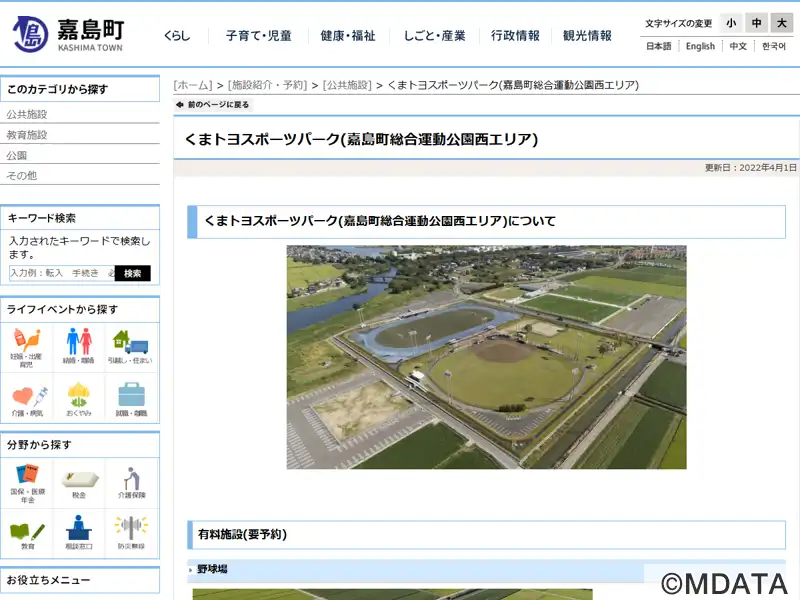Click the 妊娠・出産 育児 life event icon
This screenshot has width=800, height=600.
click(27, 345)
